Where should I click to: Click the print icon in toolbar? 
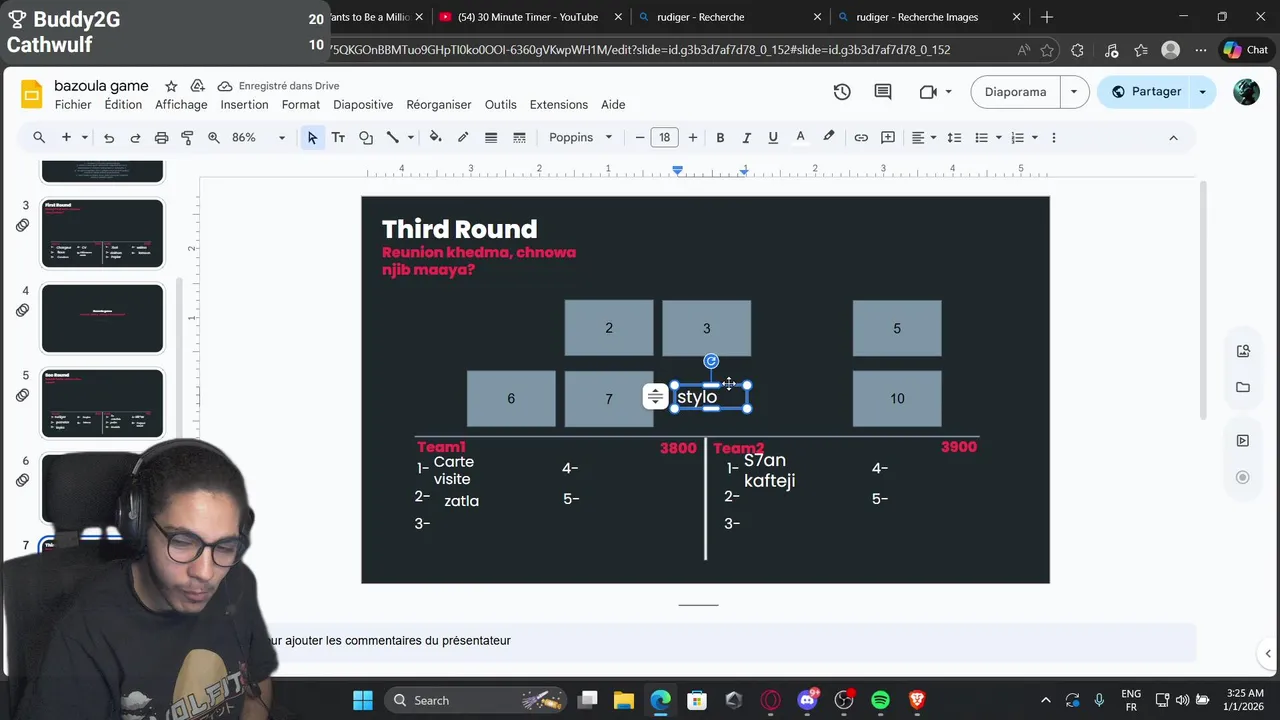[x=161, y=137]
